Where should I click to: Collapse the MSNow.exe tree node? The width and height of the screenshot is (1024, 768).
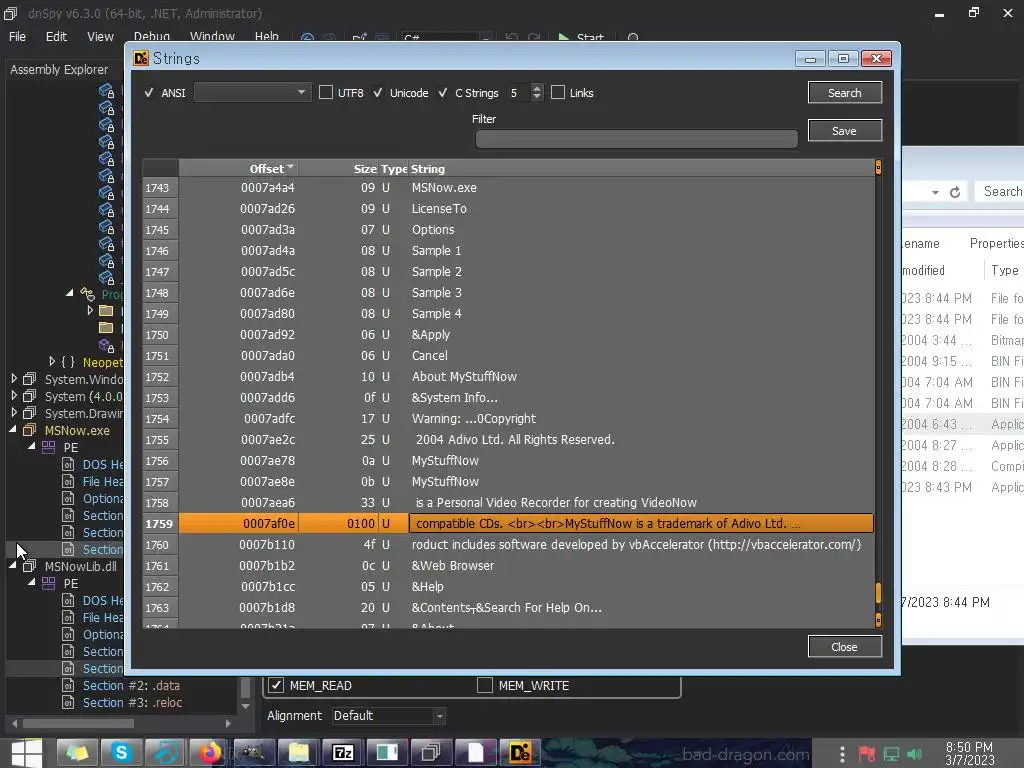(x=13, y=429)
